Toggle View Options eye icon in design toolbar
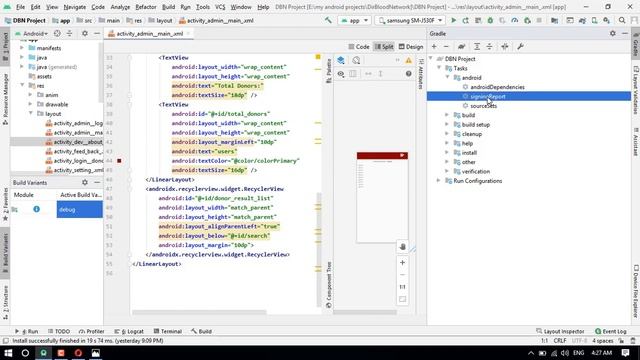The height and width of the screenshot is (360, 640). tap(341, 74)
